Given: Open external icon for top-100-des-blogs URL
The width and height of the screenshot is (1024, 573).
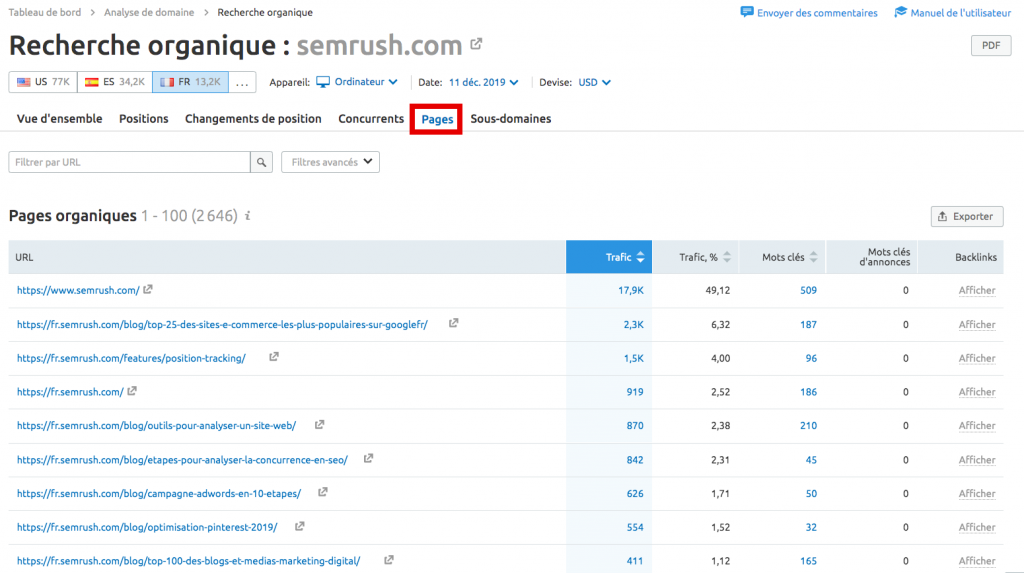Looking at the screenshot, I should 389,560.
